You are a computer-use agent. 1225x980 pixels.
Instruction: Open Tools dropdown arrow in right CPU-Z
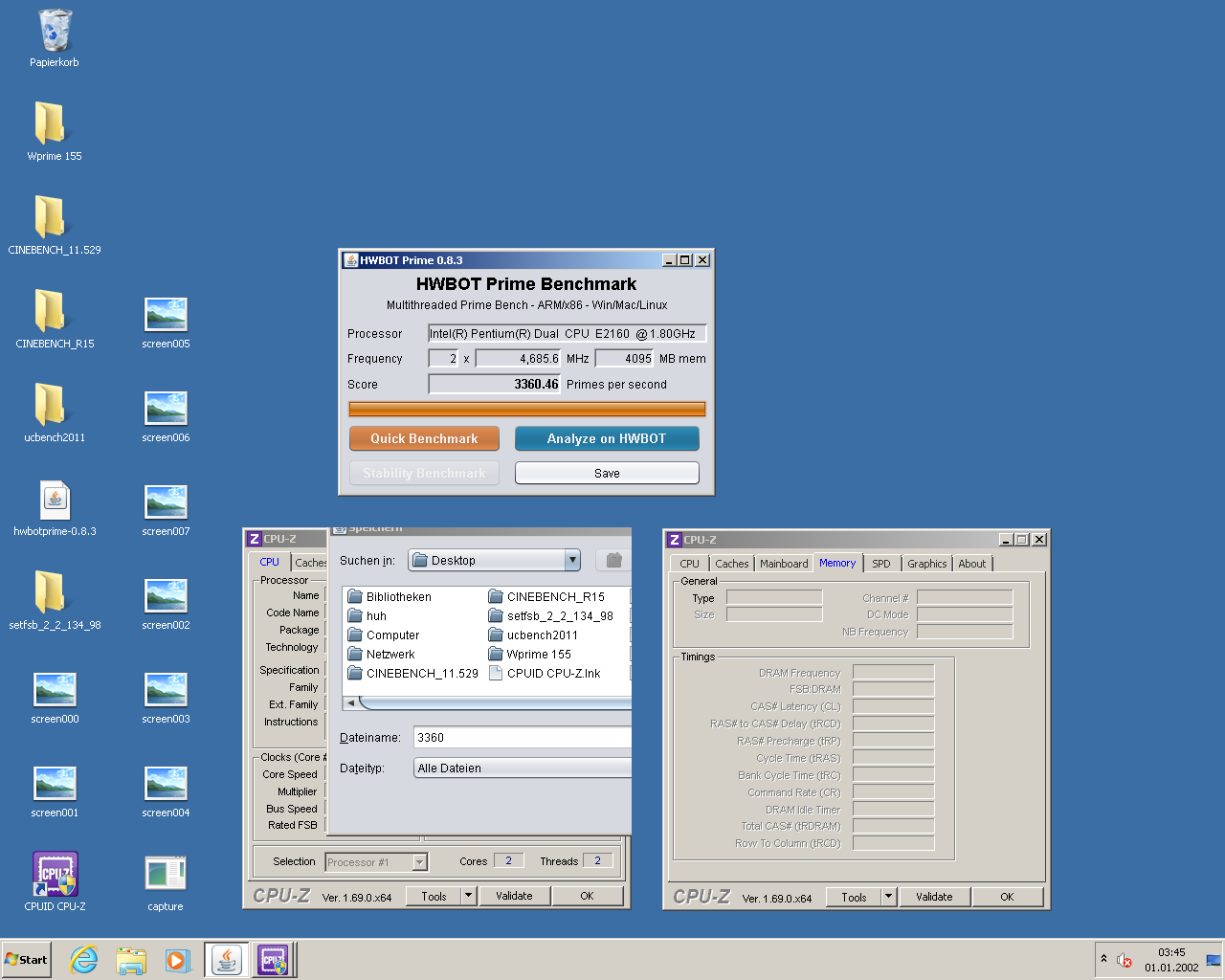pyautogui.click(x=888, y=897)
